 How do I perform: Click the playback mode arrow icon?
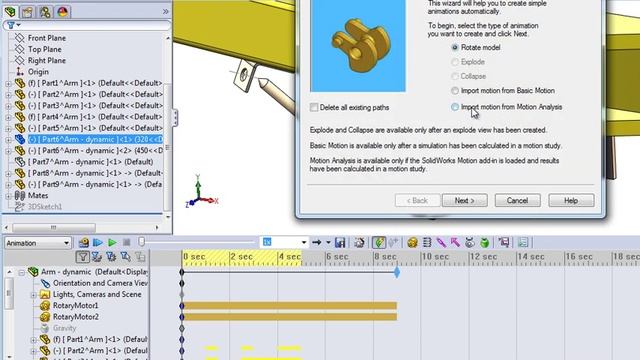317,242
